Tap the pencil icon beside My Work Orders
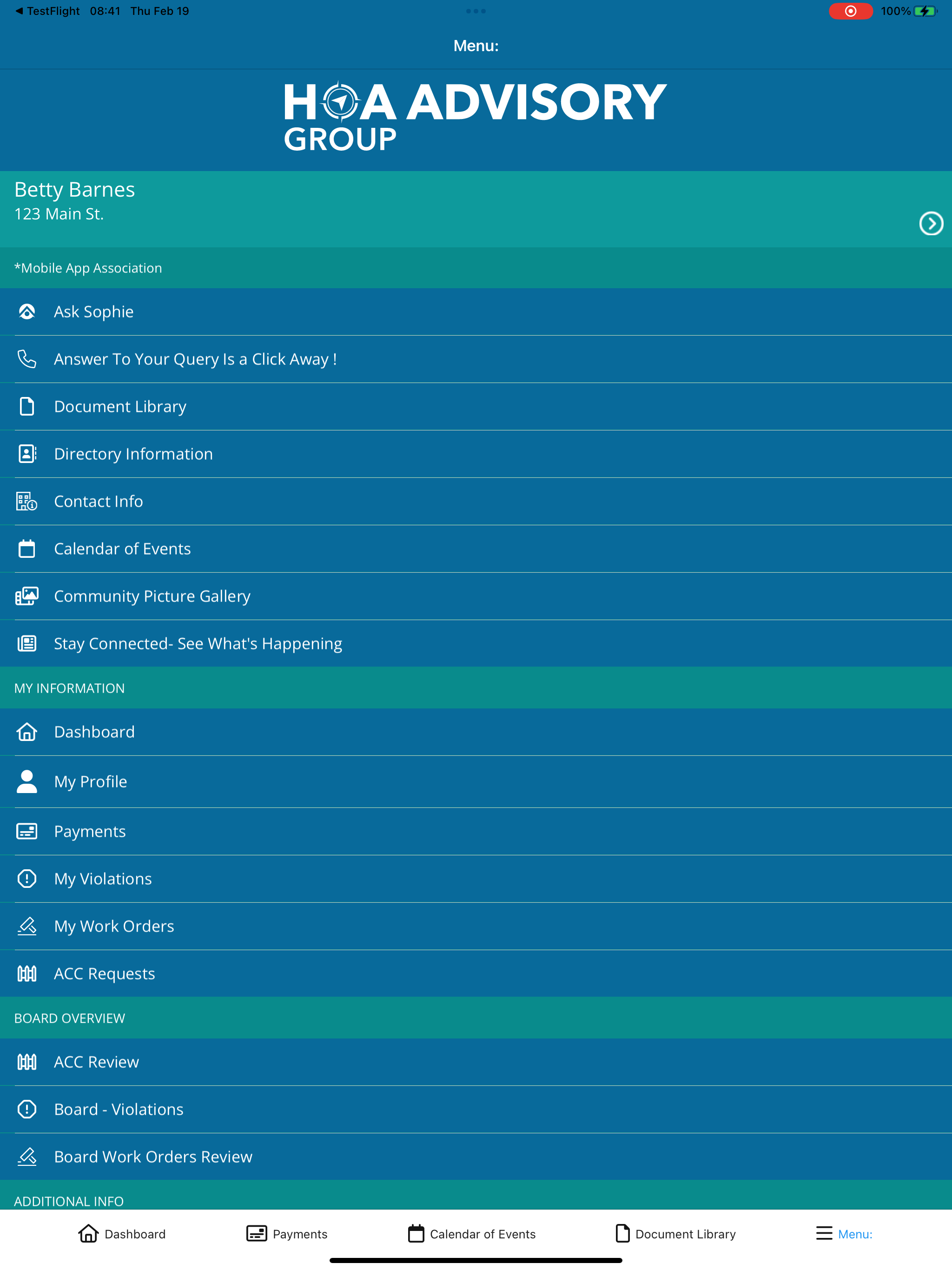The width and height of the screenshot is (952, 1270). (27, 926)
